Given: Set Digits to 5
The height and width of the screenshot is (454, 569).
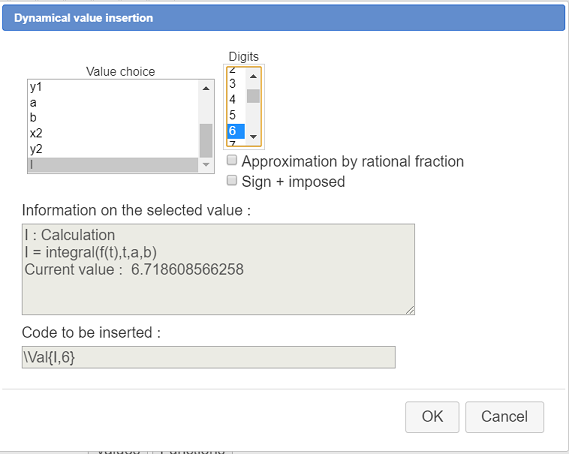Looking at the screenshot, I should tap(236, 115).
